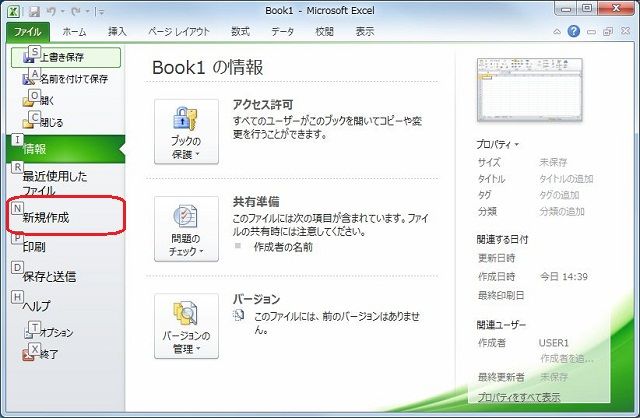Screen dimensions: 640x418
Task: Click the 関連ユーザー section label
Action: [x=501, y=325]
